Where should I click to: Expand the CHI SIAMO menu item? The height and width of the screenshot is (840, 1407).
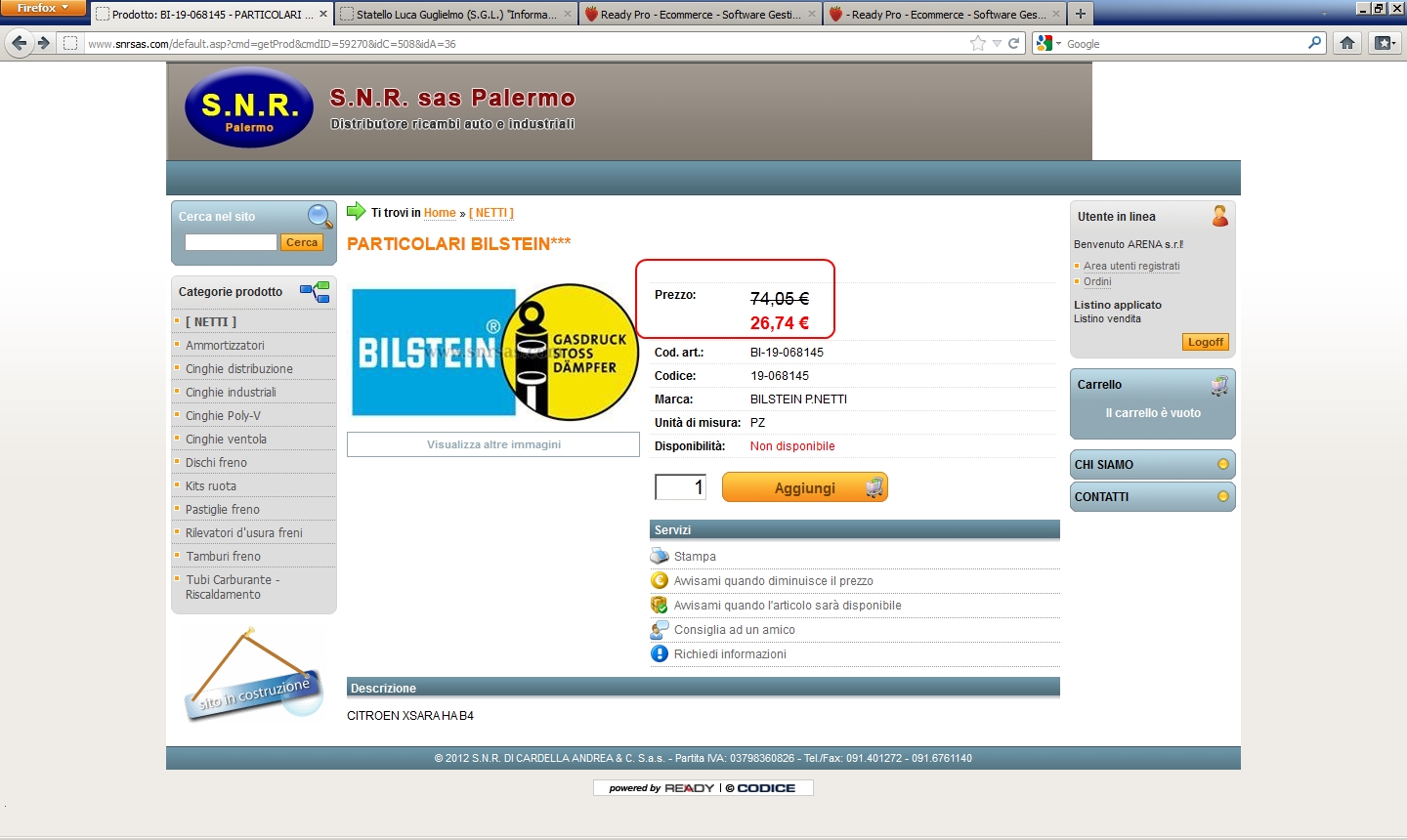pyautogui.click(x=1153, y=465)
